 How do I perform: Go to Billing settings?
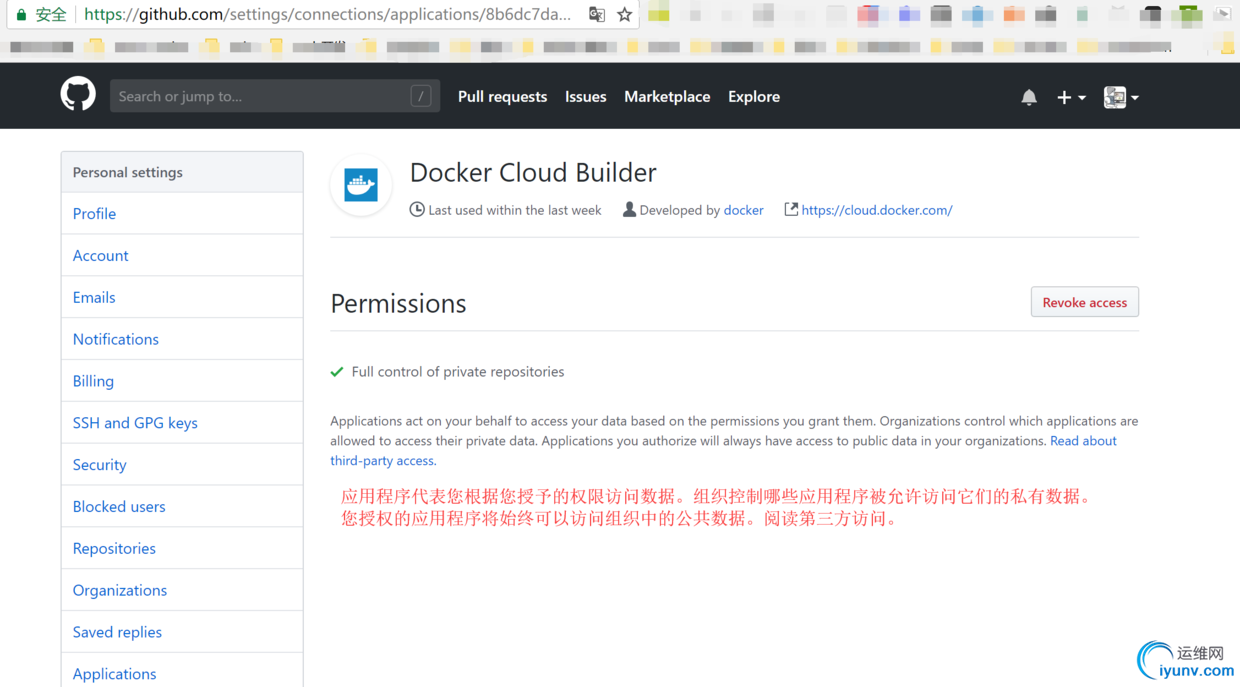coord(182,381)
